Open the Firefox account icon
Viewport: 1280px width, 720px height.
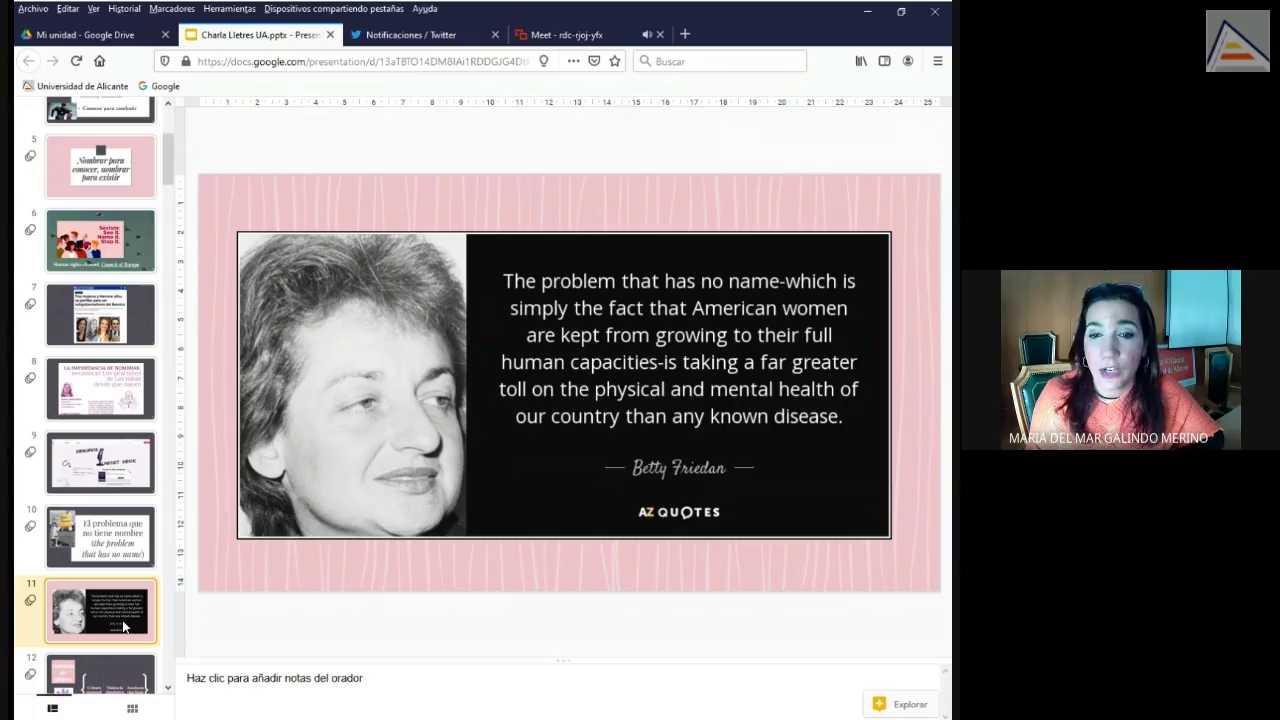click(908, 61)
